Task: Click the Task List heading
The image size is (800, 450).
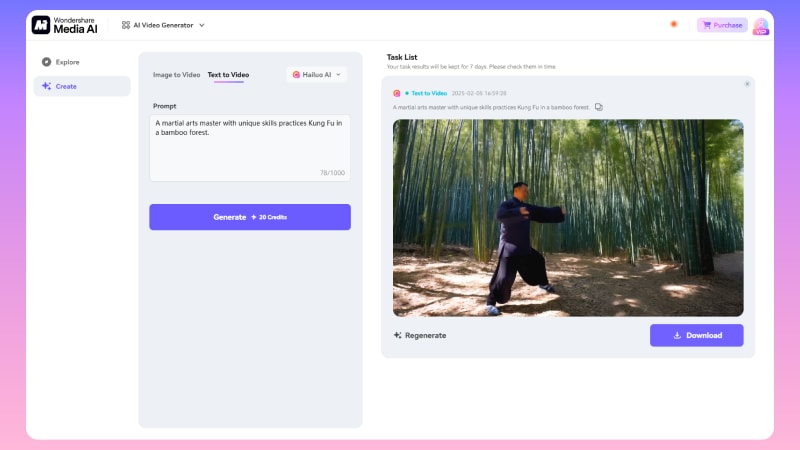Action: [x=402, y=57]
